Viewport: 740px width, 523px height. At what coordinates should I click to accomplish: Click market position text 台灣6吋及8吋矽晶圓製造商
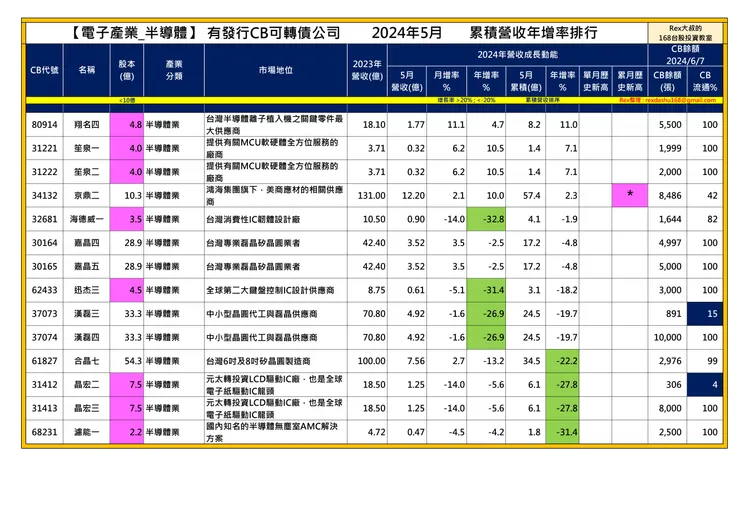click(258, 361)
